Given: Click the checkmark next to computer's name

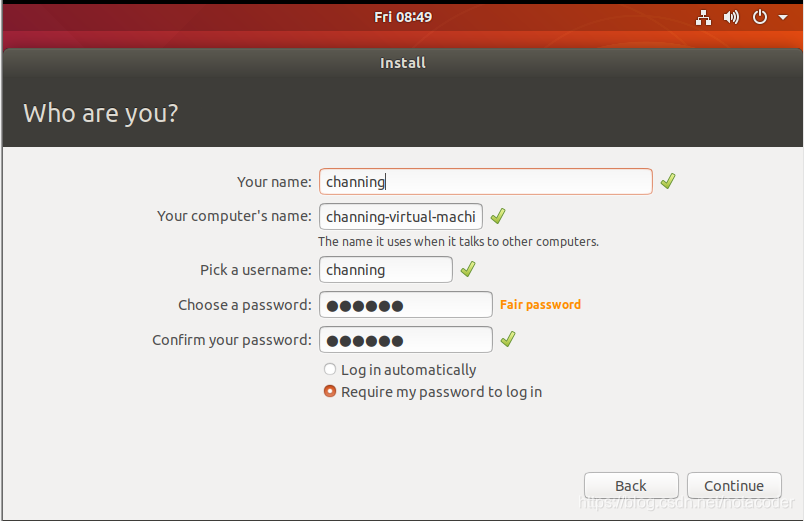Looking at the screenshot, I should coord(498,216).
